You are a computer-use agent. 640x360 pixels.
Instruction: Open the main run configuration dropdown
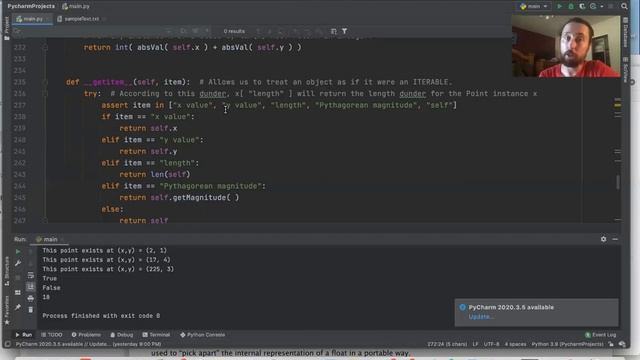click(x=534, y=6)
